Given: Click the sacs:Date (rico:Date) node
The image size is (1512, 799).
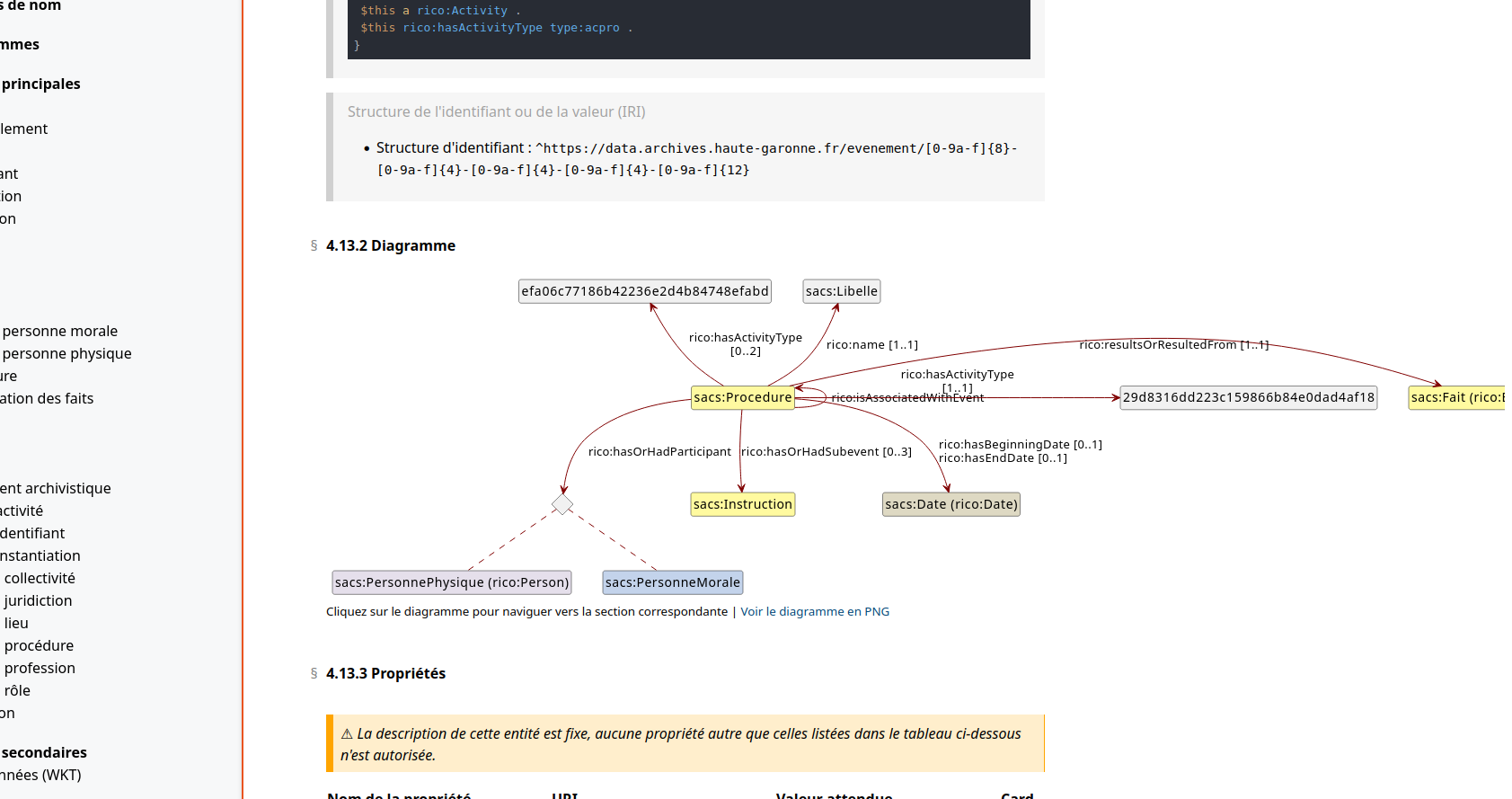Looking at the screenshot, I should click(x=951, y=504).
